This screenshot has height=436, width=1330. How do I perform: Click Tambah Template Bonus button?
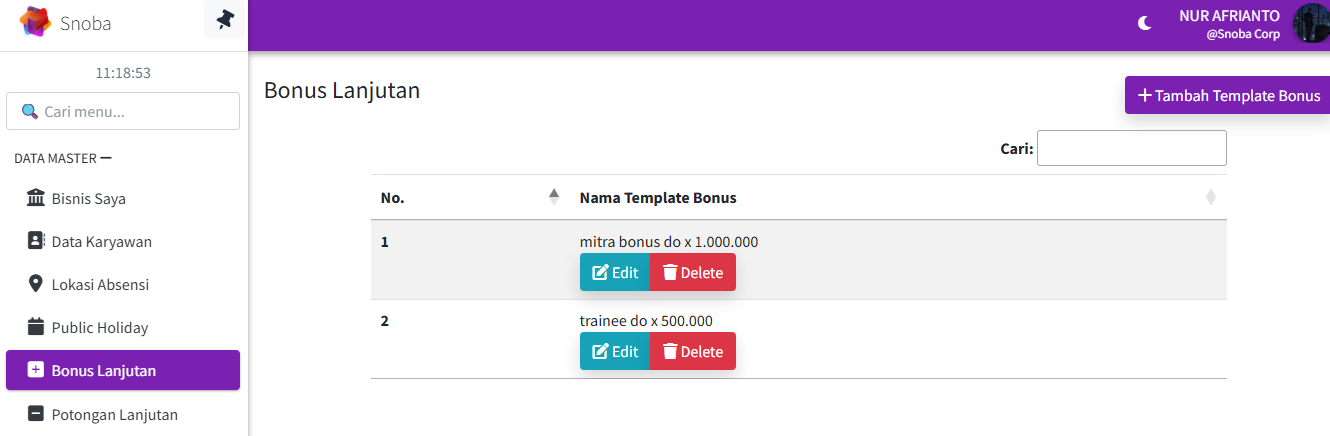tap(1228, 96)
